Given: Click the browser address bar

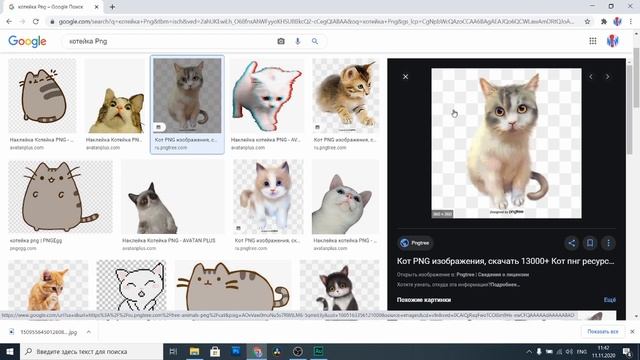Looking at the screenshot, I should (316, 22).
